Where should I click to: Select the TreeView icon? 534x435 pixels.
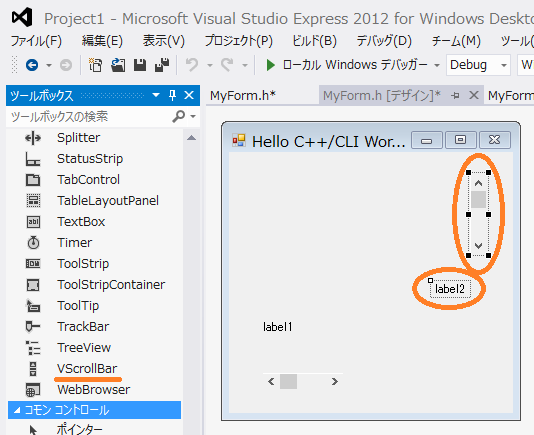click(x=33, y=348)
